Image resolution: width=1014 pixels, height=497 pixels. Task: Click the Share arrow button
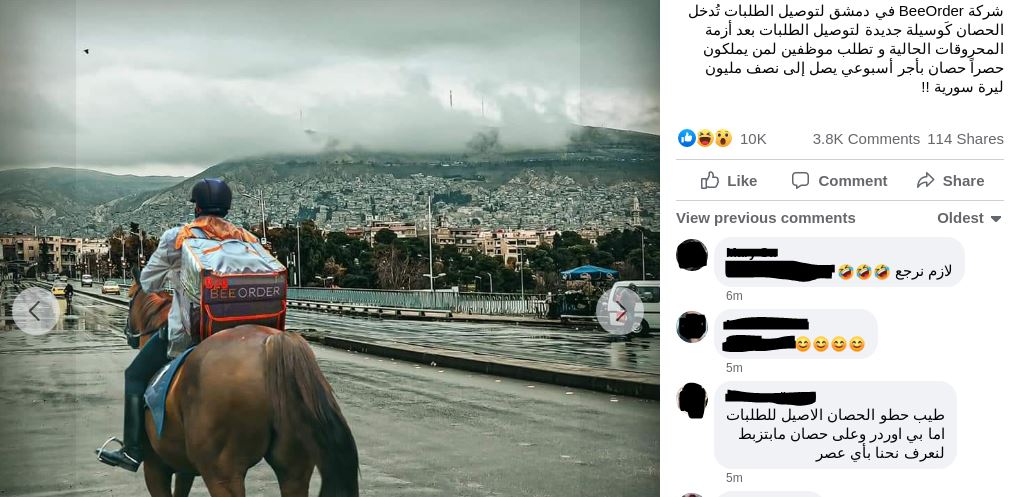(950, 181)
